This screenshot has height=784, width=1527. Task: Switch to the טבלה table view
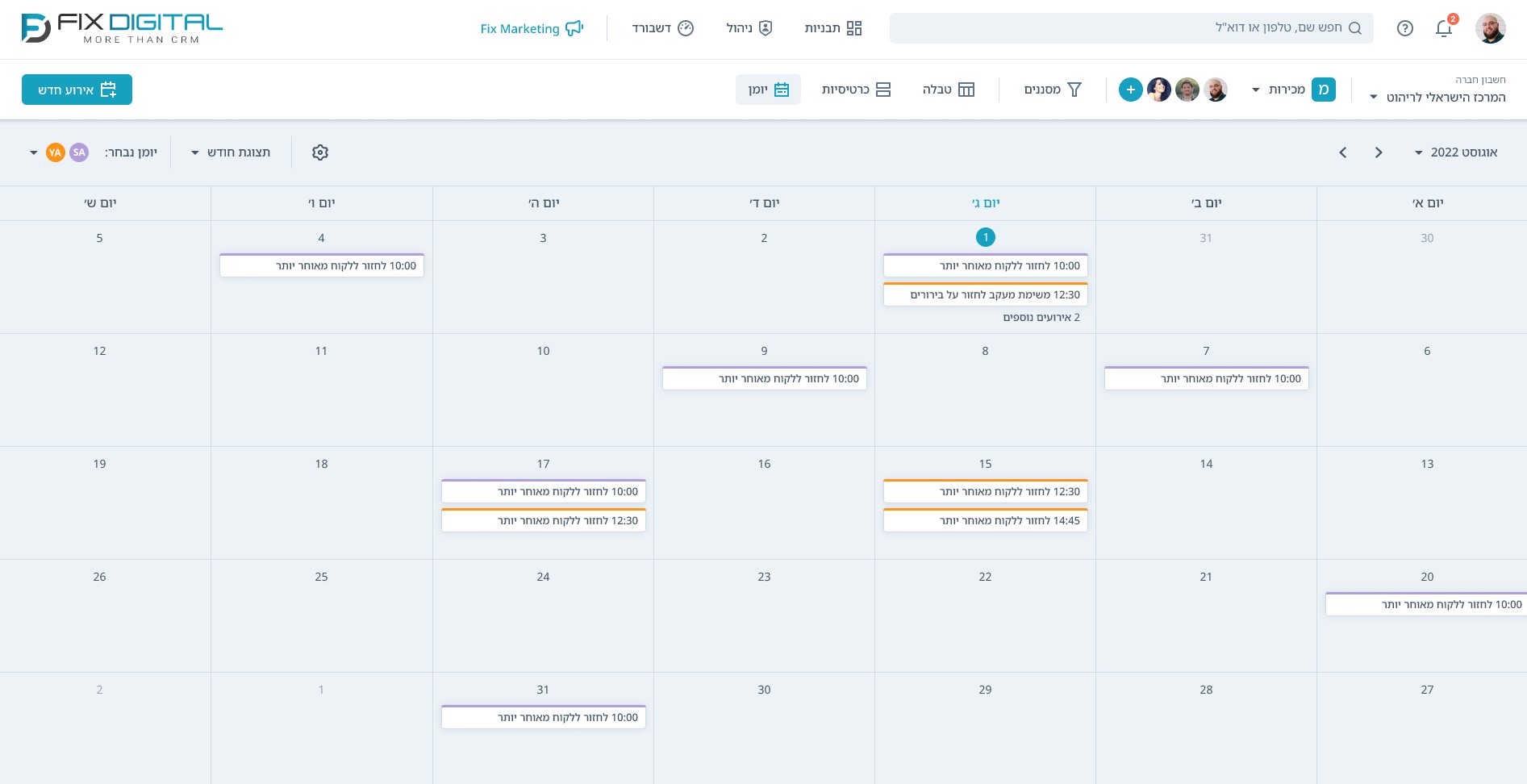[949, 90]
